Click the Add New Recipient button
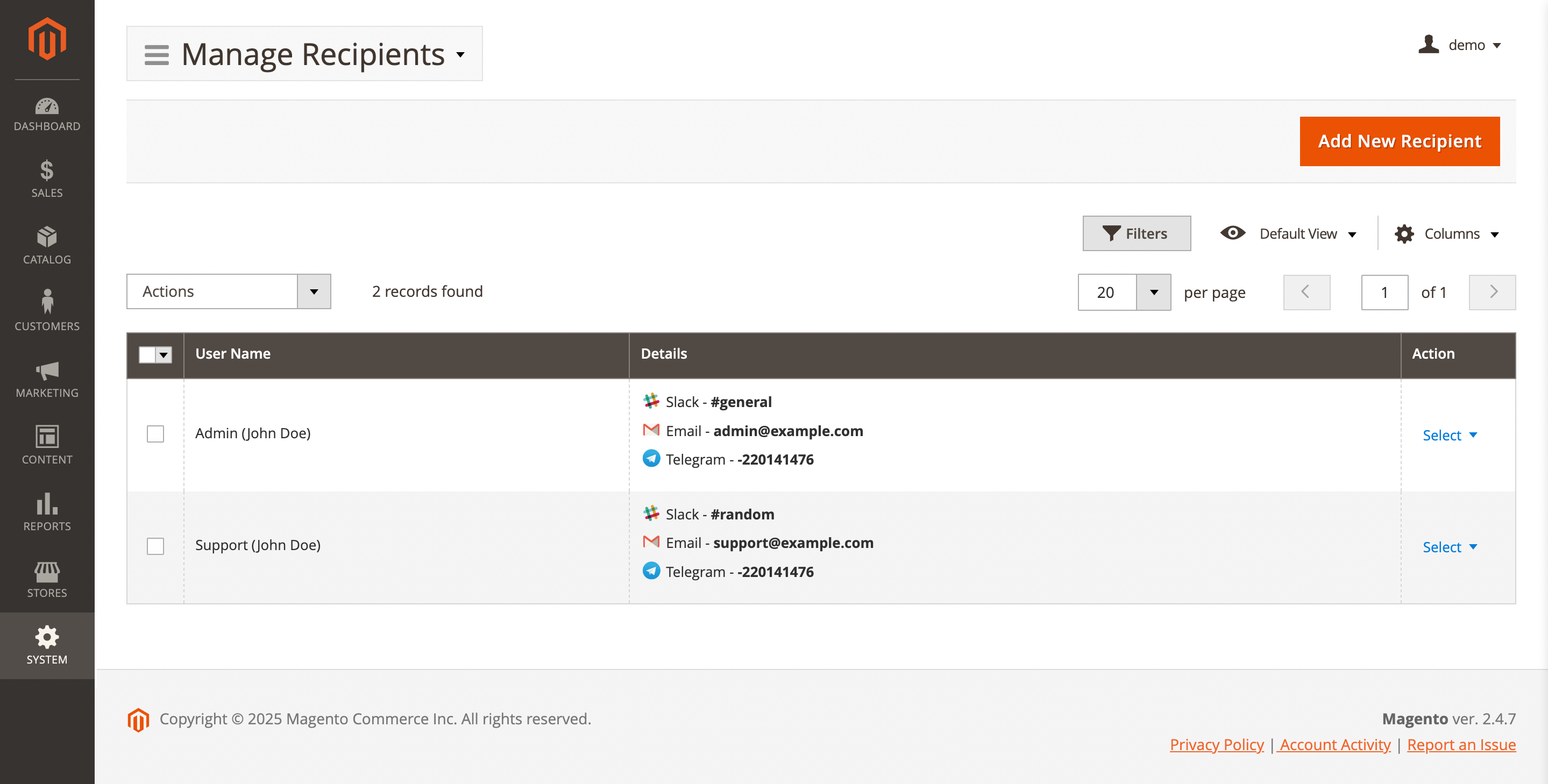Viewport: 1548px width, 784px height. pos(1399,141)
